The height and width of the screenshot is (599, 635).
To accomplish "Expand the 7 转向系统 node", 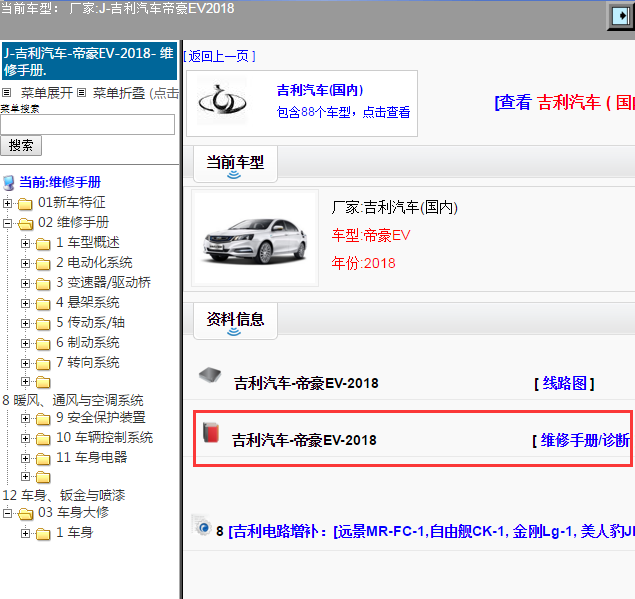I will point(25,363).
